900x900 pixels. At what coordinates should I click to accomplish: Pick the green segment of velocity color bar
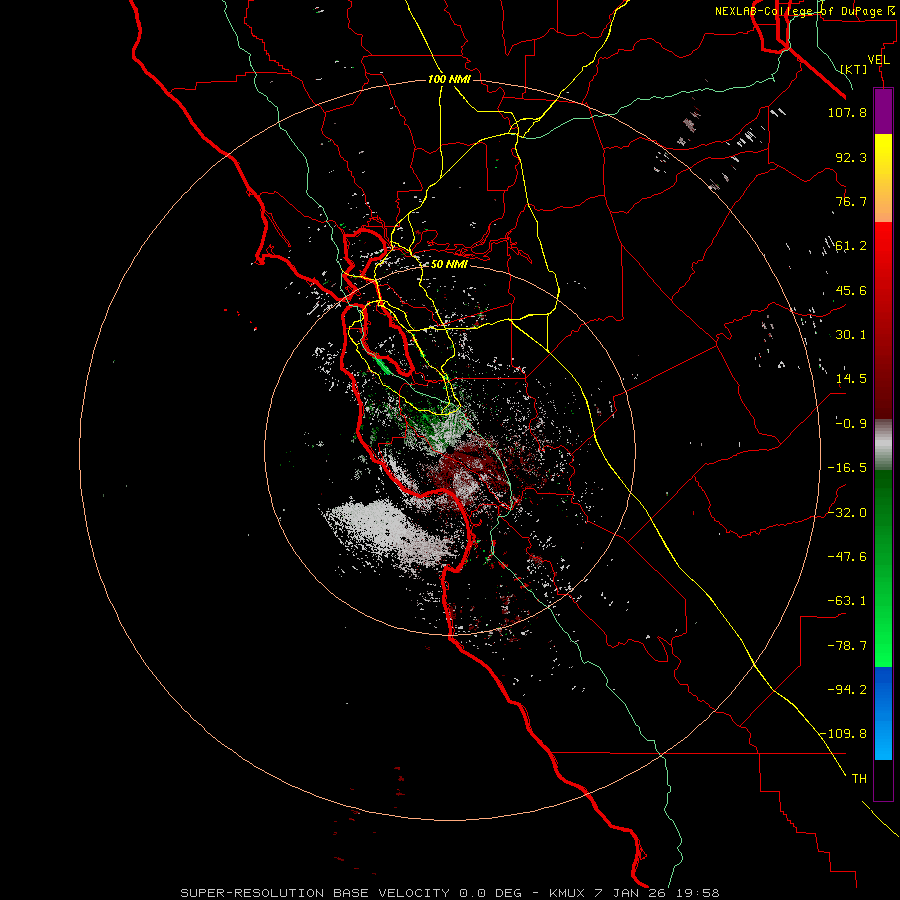[x=883, y=568]
